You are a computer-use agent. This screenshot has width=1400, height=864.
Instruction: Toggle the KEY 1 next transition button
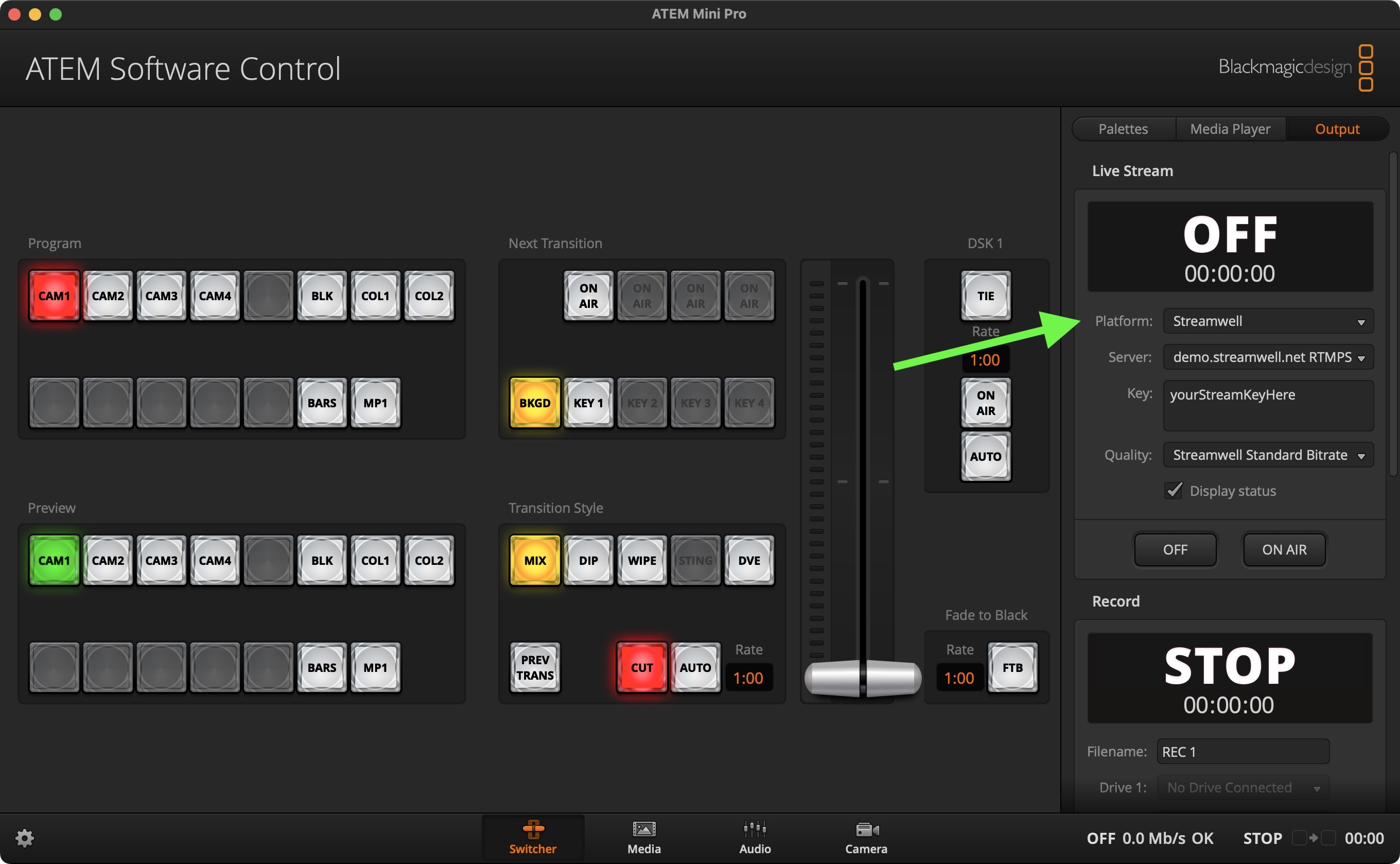(x=588, y=403)
